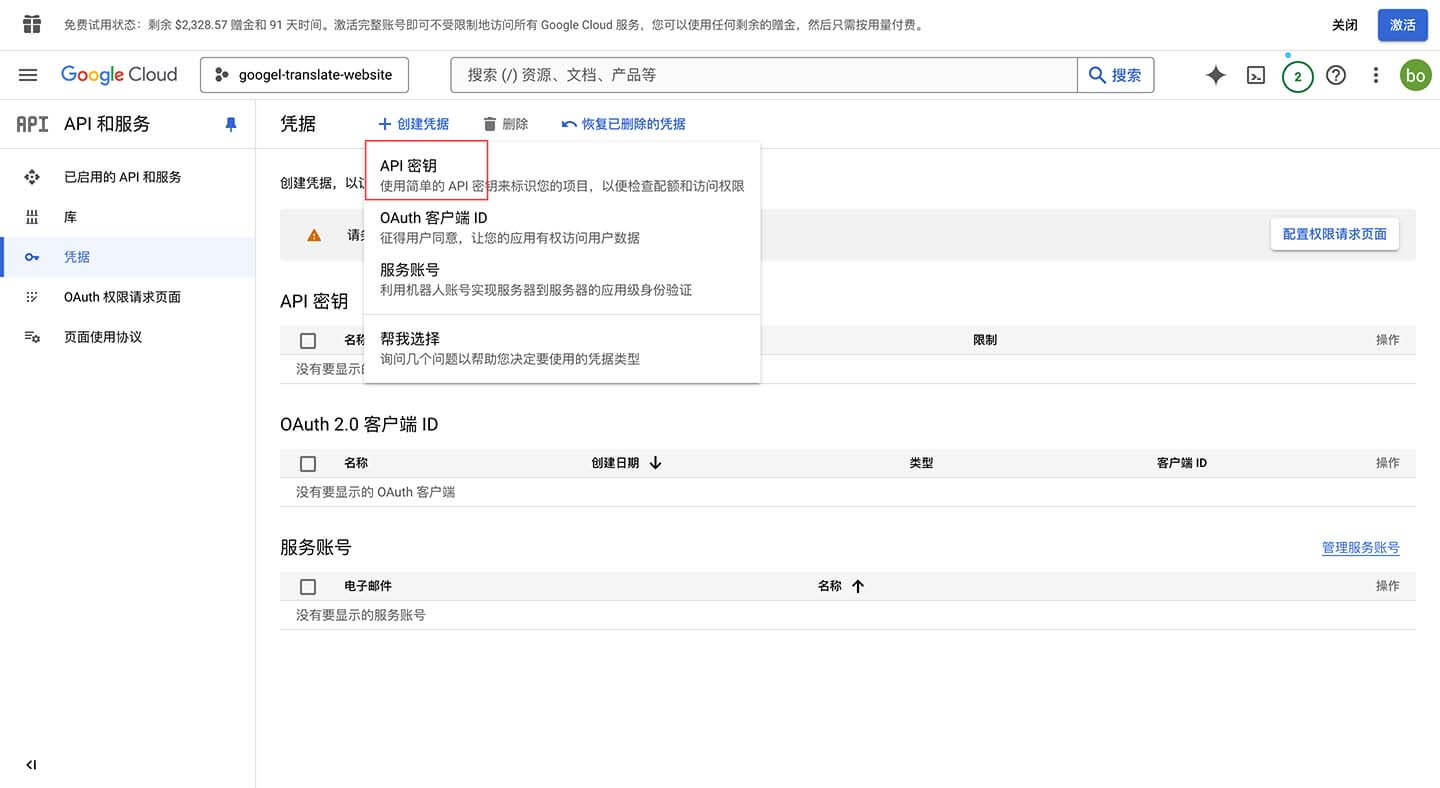Open the googel-translate-website project selector

pos(304,75)
